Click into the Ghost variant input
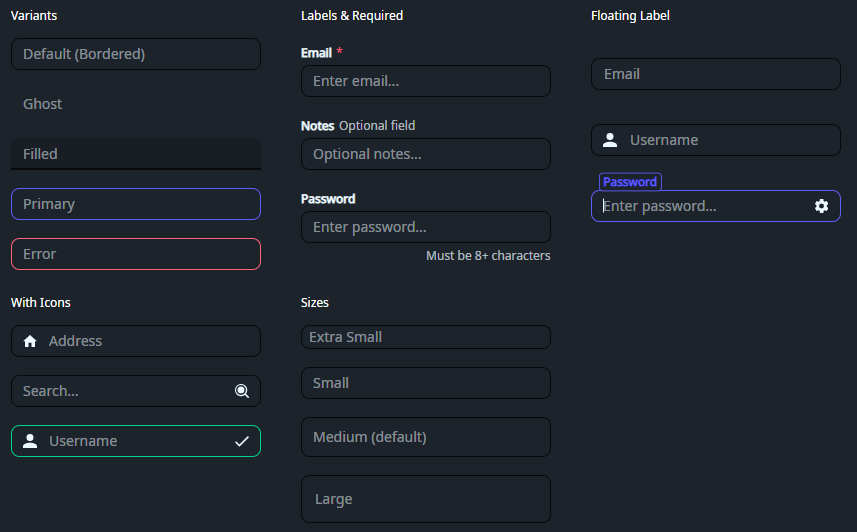The height and width of the screenshot is (532, 857). [x=135, y=104]
